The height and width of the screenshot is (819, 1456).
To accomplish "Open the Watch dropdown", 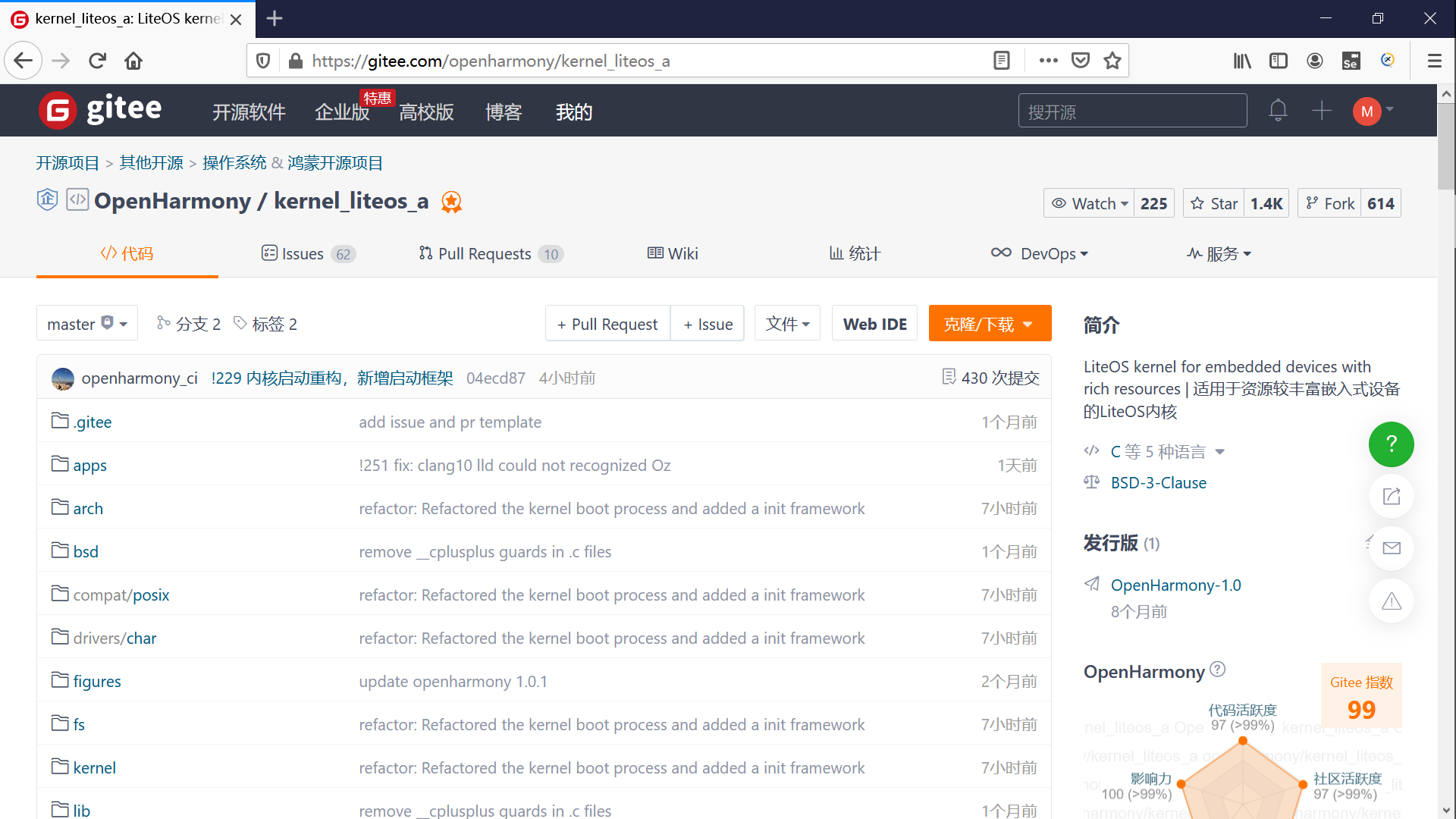I will point(1089,203).
